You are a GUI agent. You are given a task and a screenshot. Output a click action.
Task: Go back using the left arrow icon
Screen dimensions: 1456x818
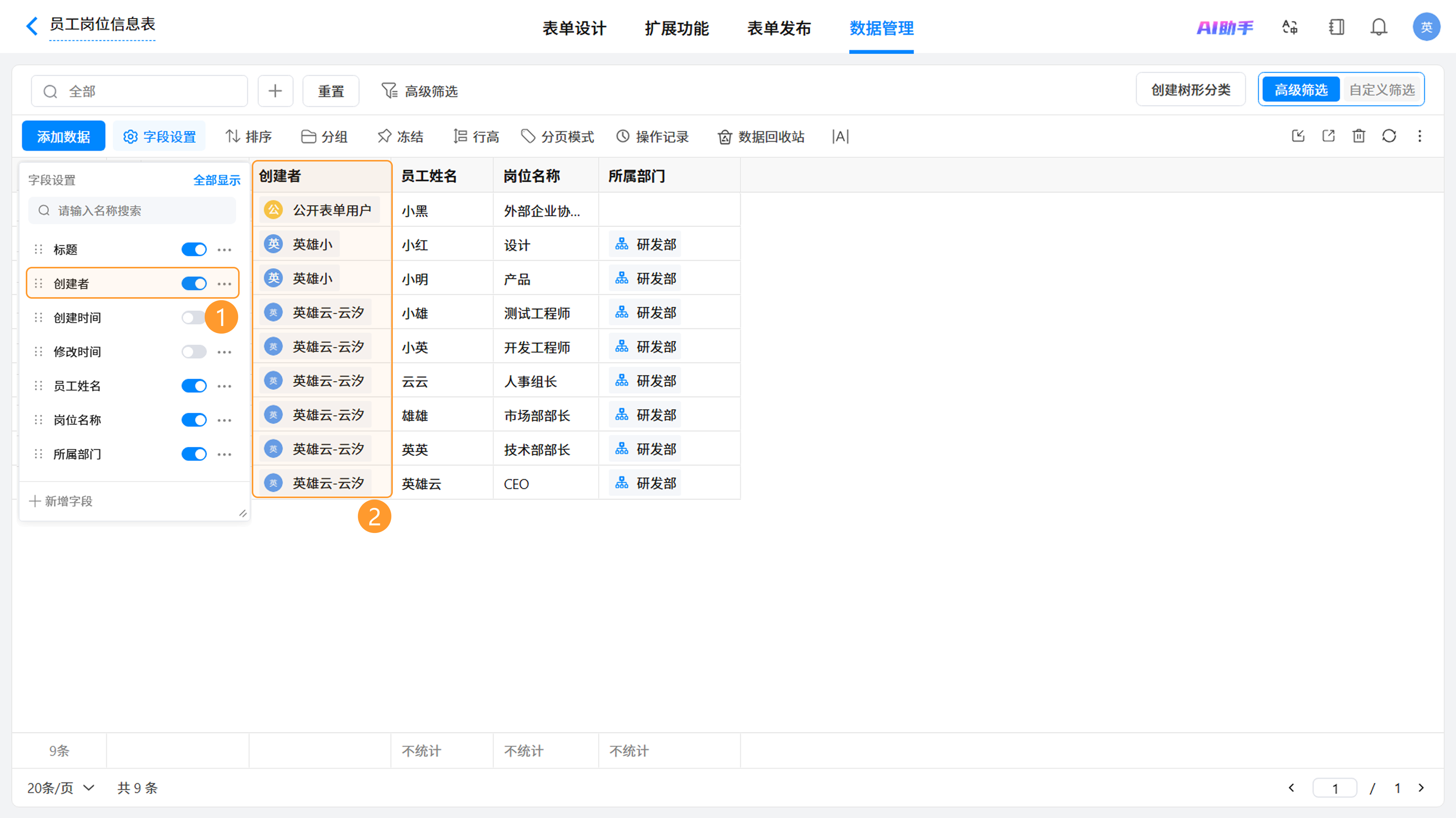(x=32, y=26)
